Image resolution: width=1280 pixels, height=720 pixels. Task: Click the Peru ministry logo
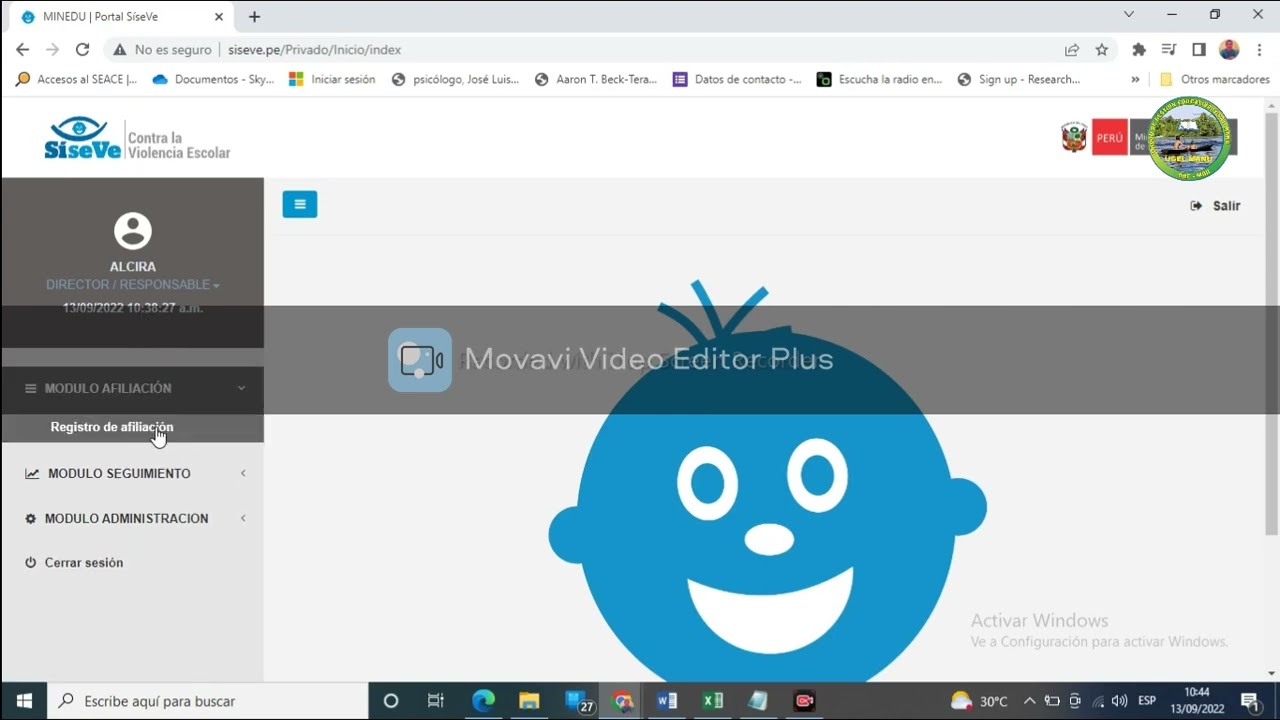1149,137
